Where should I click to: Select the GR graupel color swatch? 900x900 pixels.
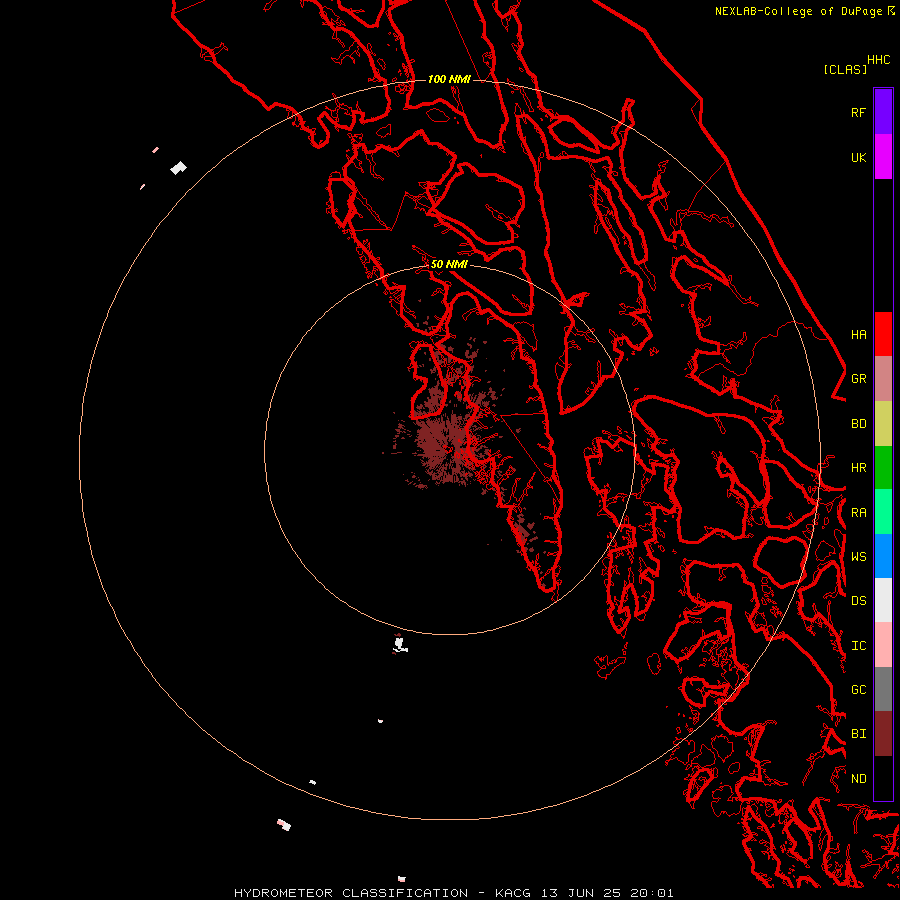[x=883, y=379]
